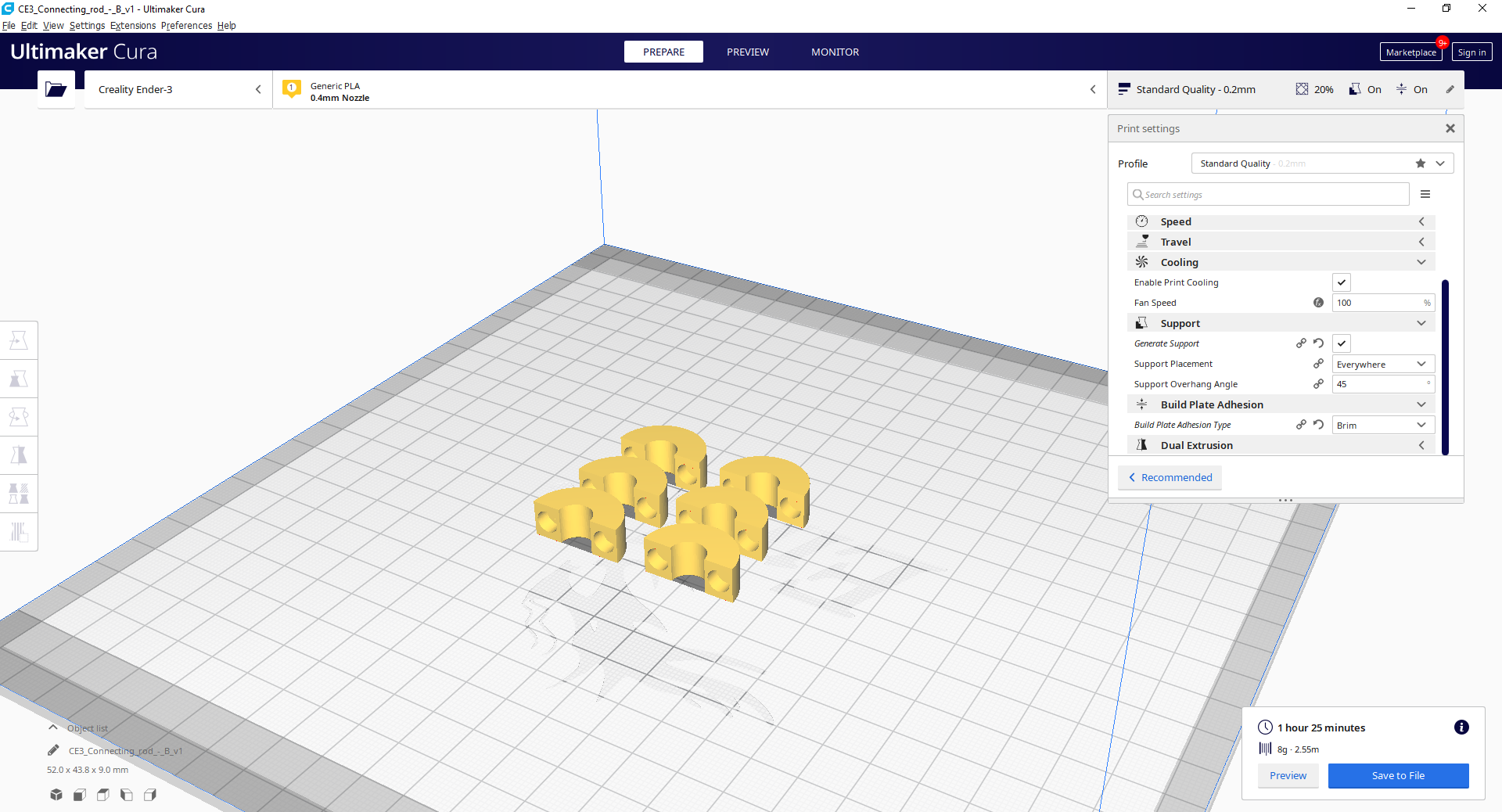Image resolution: width=1502 pixels, height=812 pixels.
Task: Click the print time info icon
Action: tap(1461, 728)
